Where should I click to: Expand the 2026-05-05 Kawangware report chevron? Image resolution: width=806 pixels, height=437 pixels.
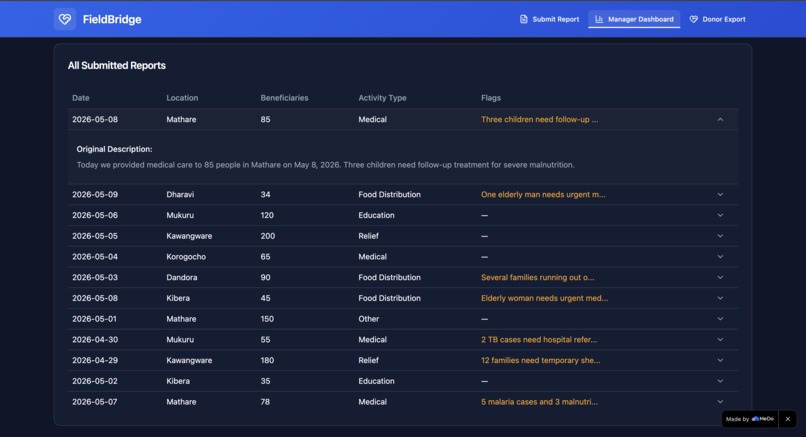coord(720,236)
